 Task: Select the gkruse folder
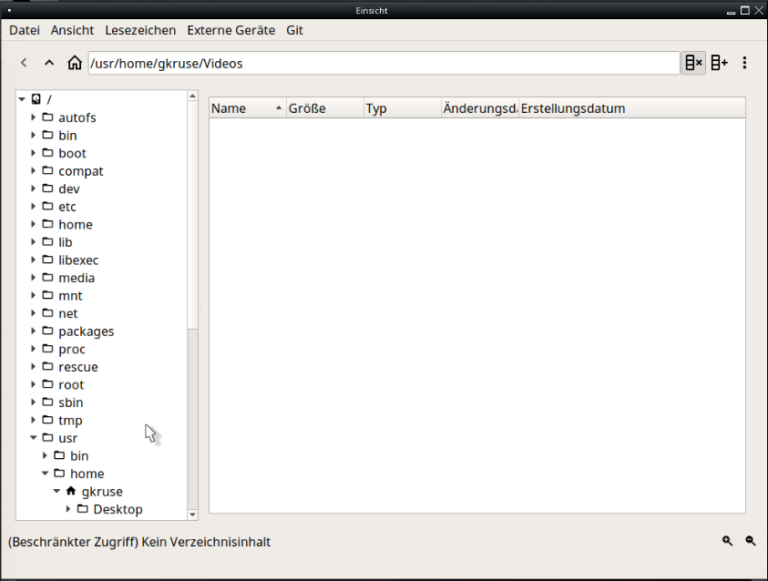102,491
